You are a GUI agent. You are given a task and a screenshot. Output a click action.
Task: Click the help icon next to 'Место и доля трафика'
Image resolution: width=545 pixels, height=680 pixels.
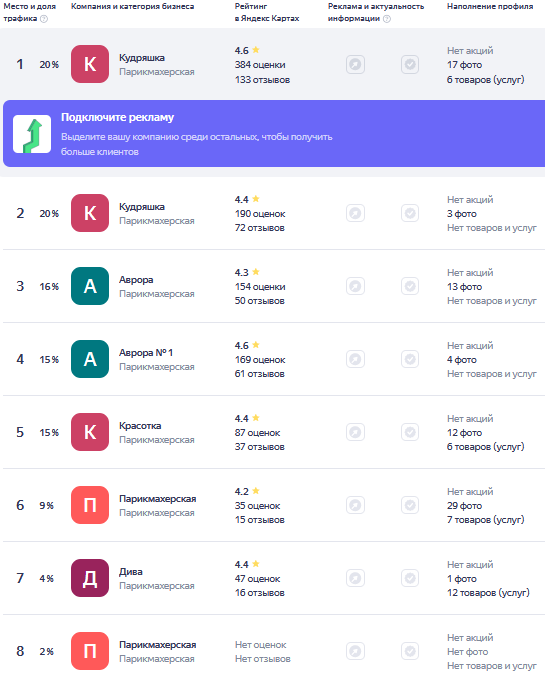pos(44,19)
